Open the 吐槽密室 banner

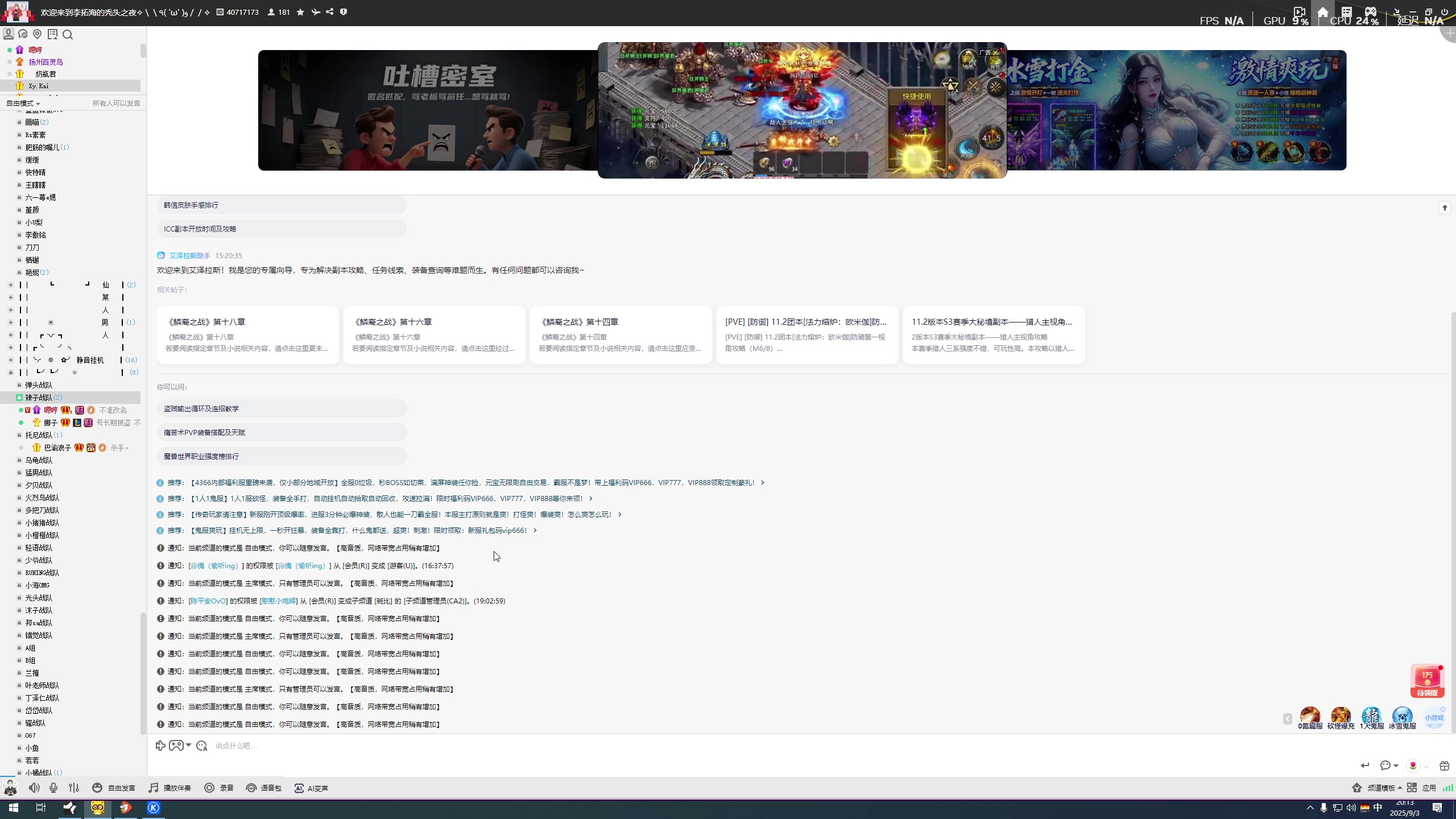(428, 110)
